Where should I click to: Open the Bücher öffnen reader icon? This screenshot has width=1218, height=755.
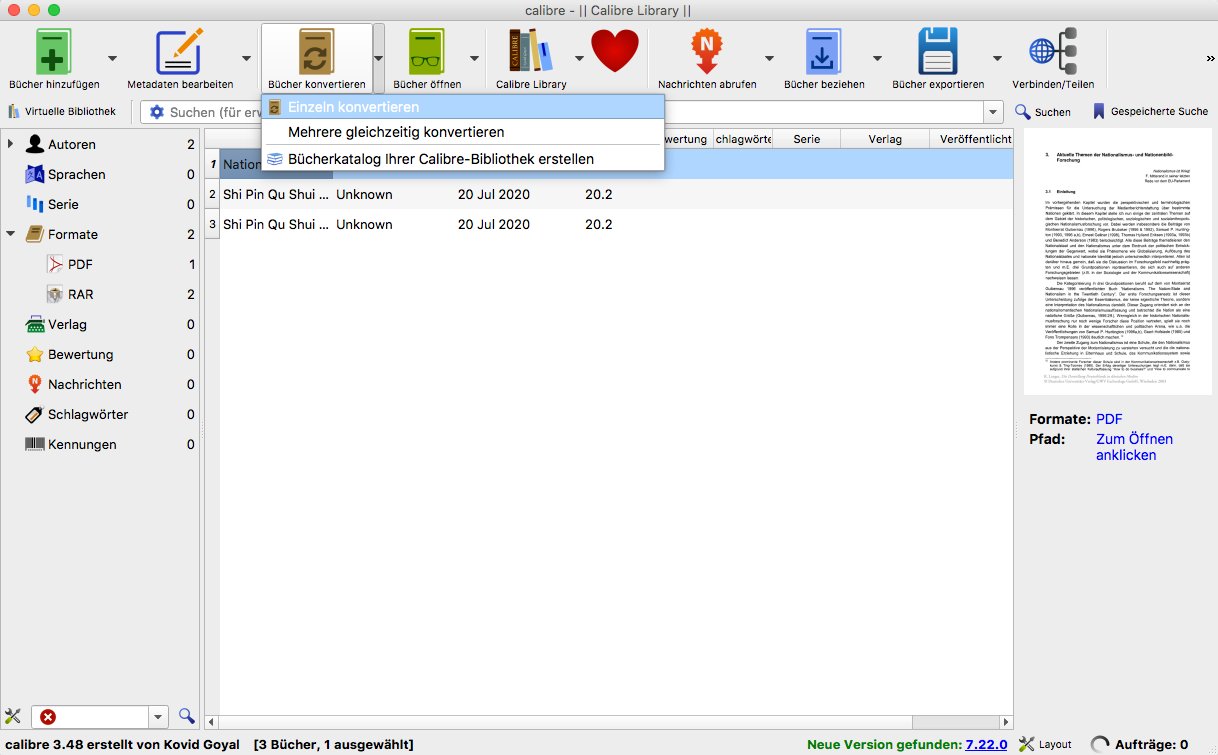pos(426,50)
